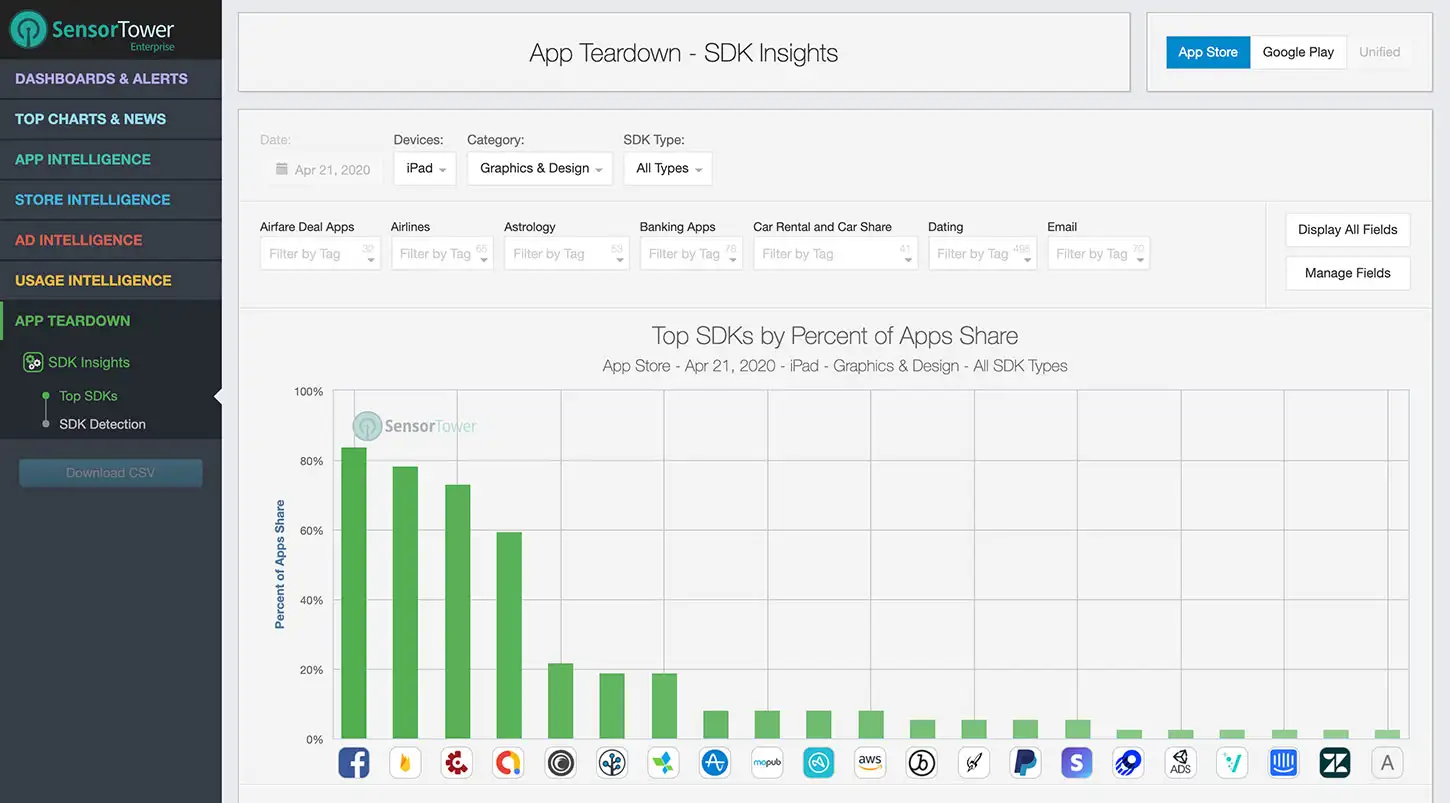Open the Airlines tag filter
The image size is (1450, 803).
(442, 254)
